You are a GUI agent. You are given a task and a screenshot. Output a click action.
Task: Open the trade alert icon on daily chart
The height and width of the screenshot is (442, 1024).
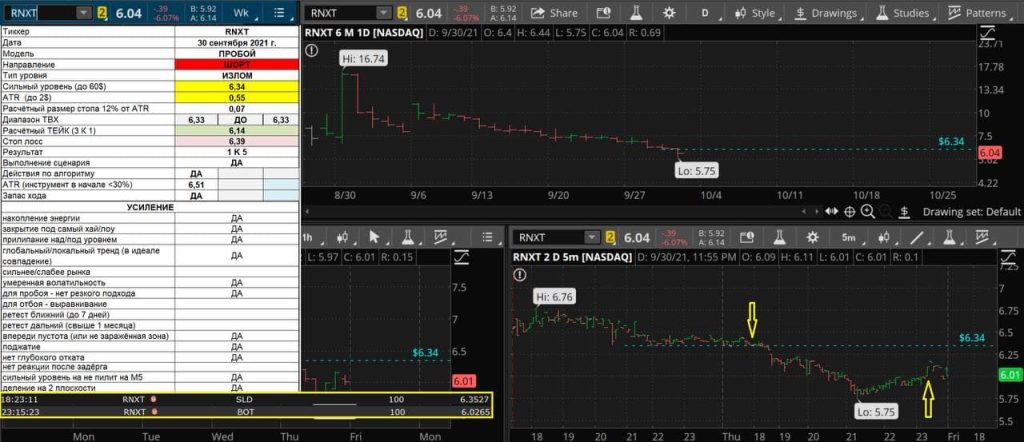605,12
